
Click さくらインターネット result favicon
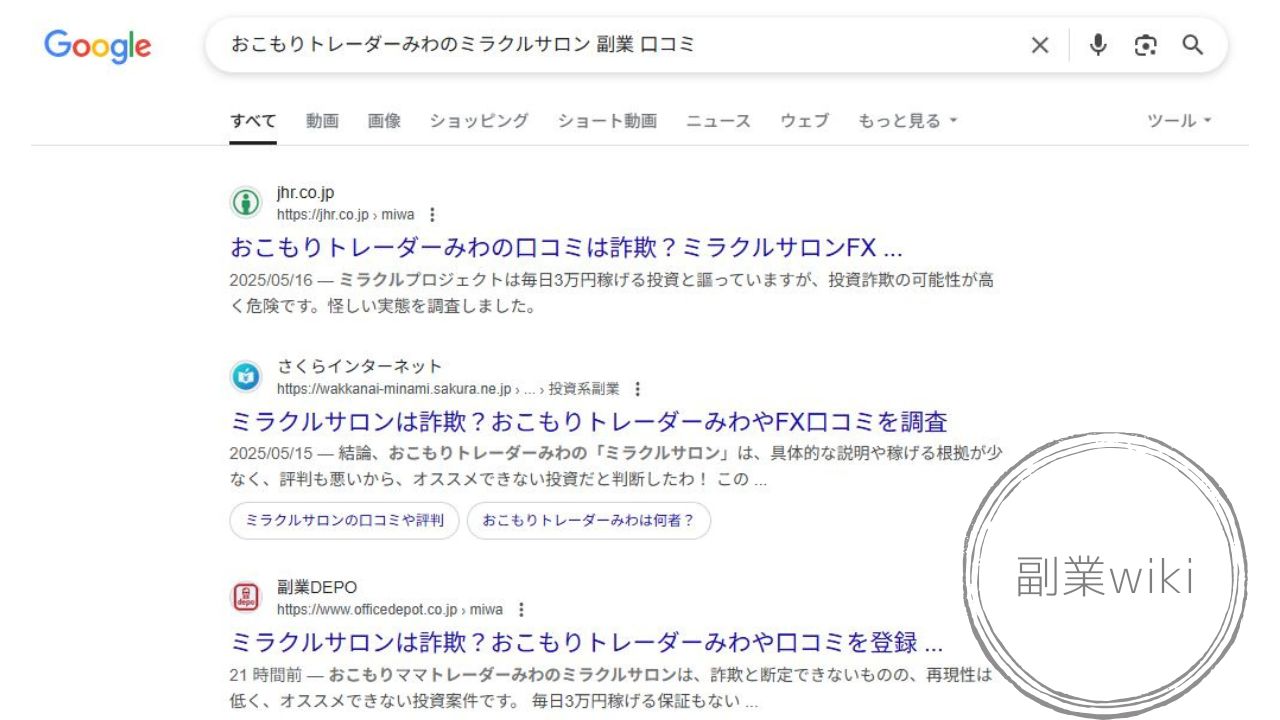(x=246, y=377)
